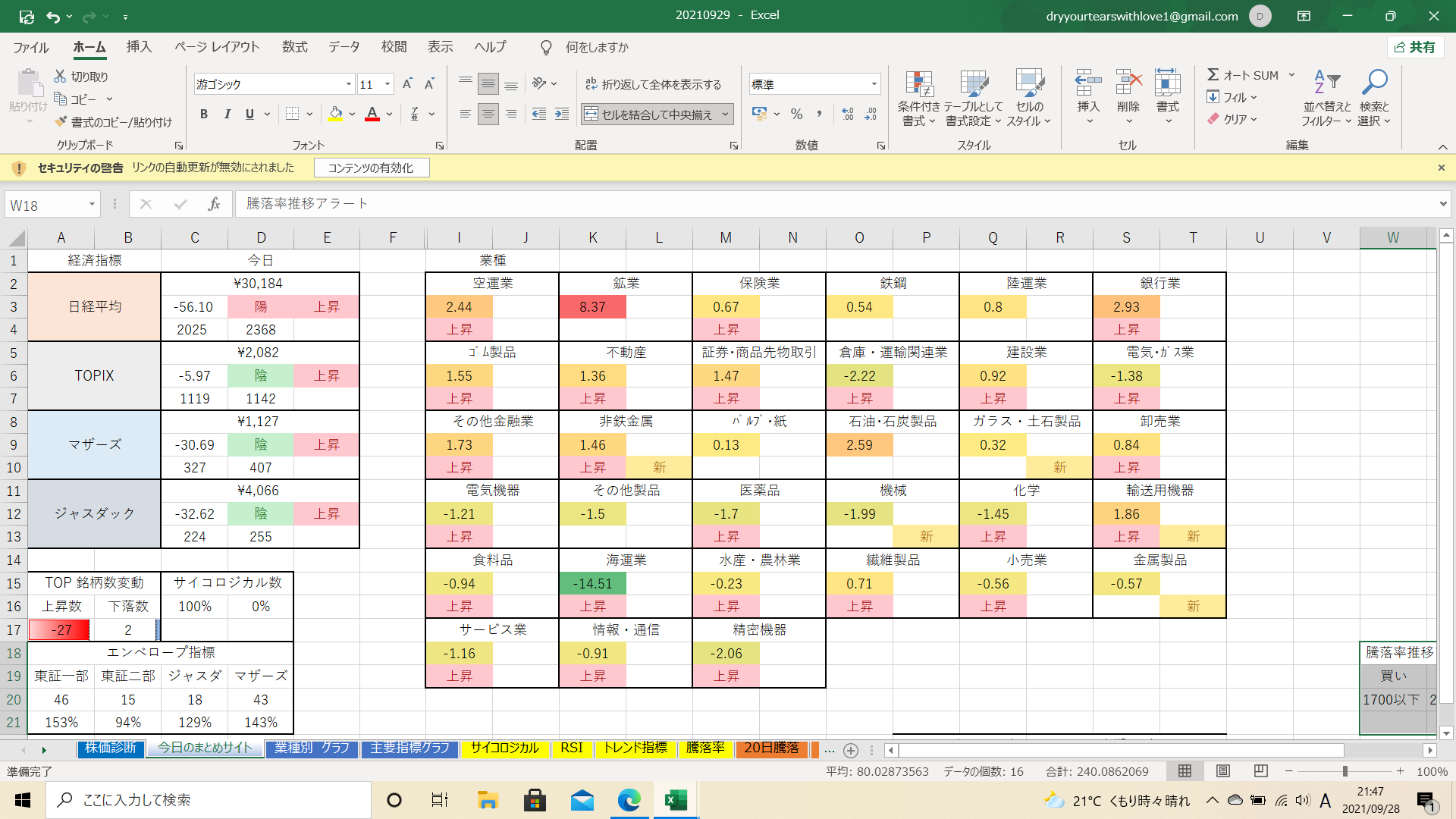Switch to the RSI sheet tab
The image size is (1456, 819).
pos(571,748)
